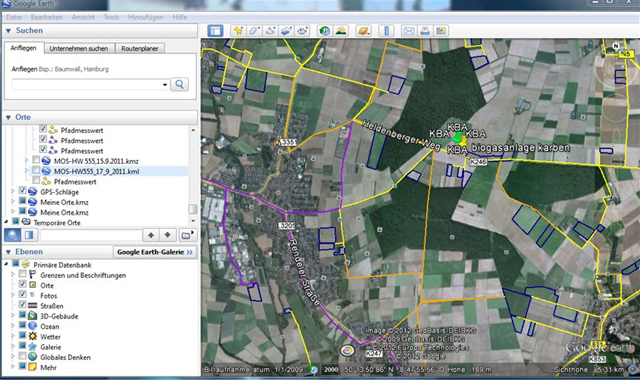640x380 pixels.
Task: Open the Ruler measurement tool
Action: (x=386, y=31)
